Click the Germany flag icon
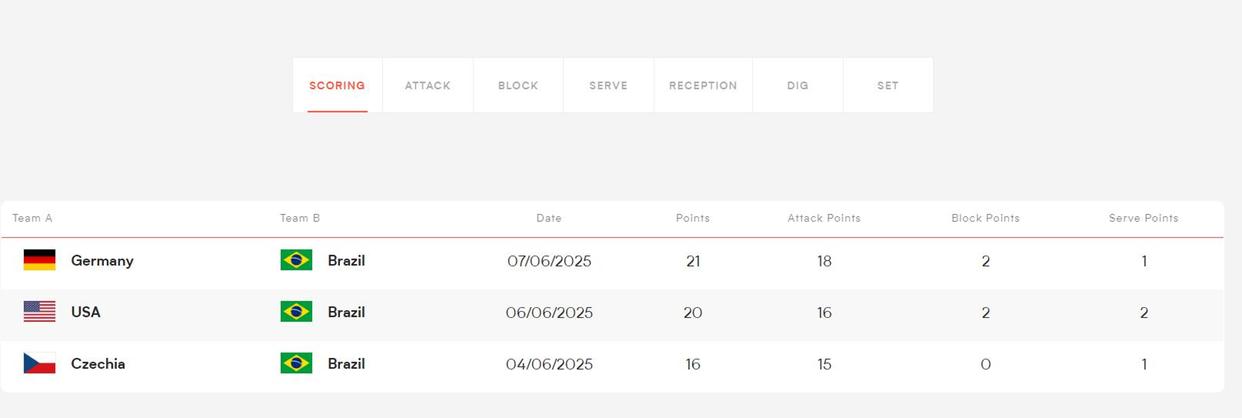1242x418 pixels. (39, 260)
